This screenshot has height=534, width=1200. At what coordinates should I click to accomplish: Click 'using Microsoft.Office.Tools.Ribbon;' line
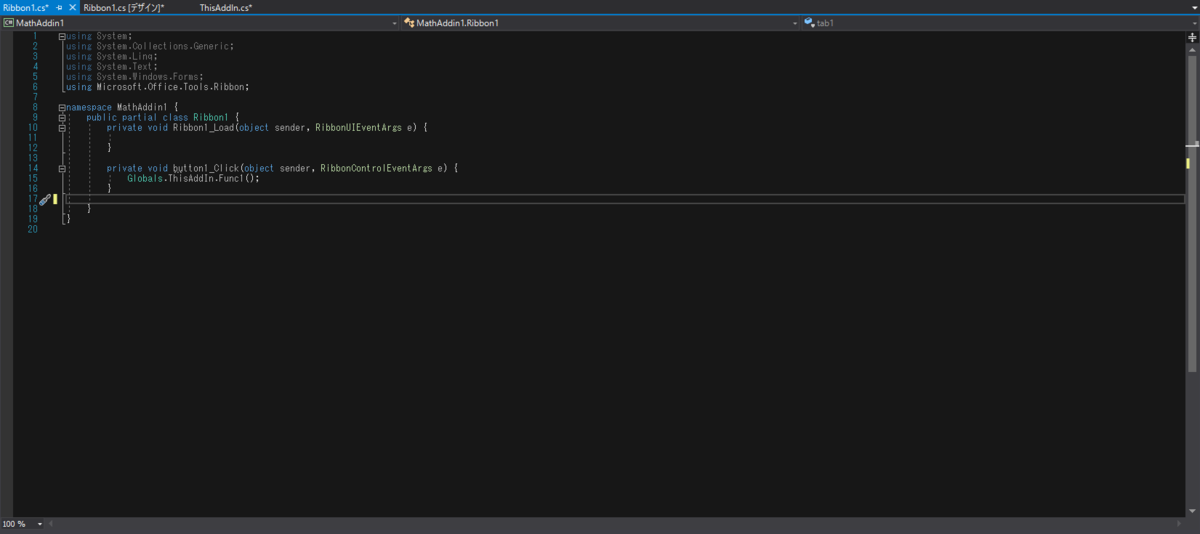coord(158,87)
